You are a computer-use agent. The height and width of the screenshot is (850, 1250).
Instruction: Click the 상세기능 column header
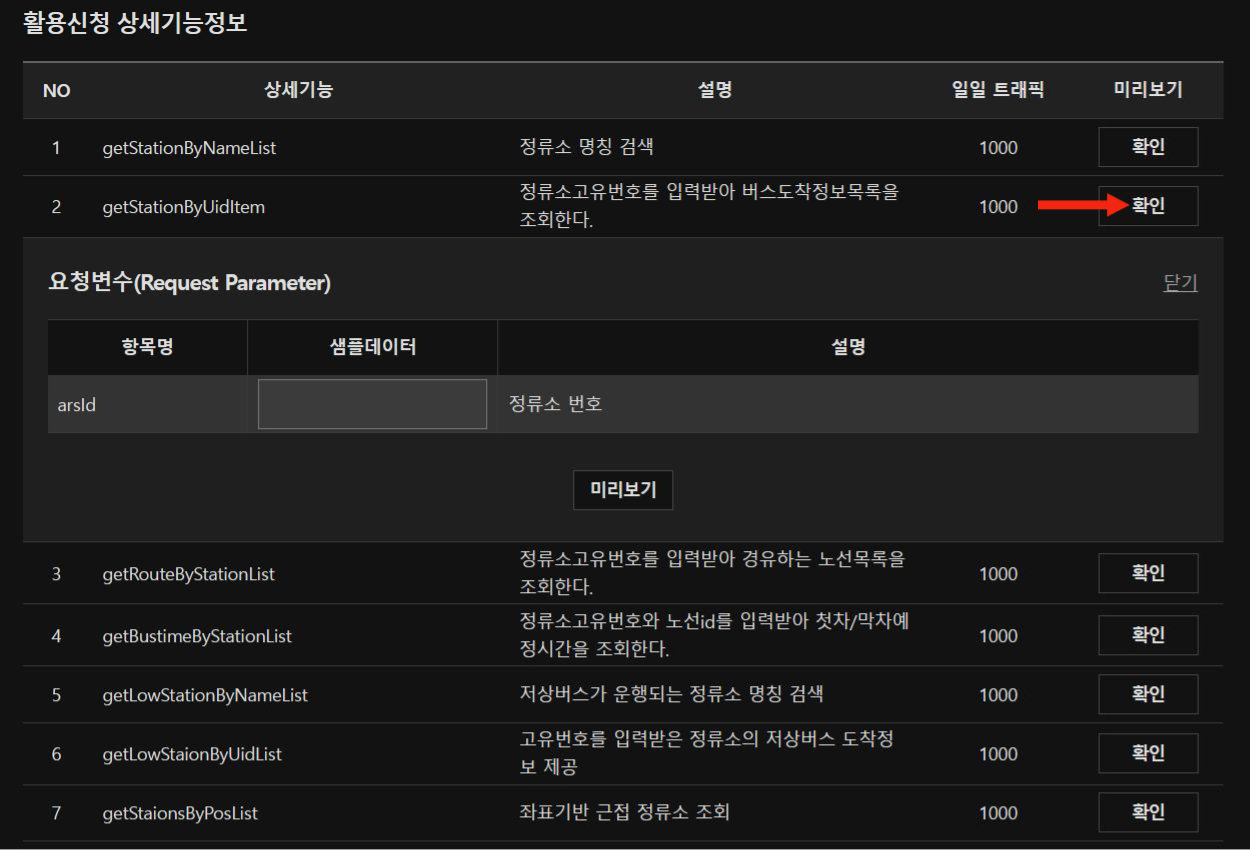(x=298, y=90)
